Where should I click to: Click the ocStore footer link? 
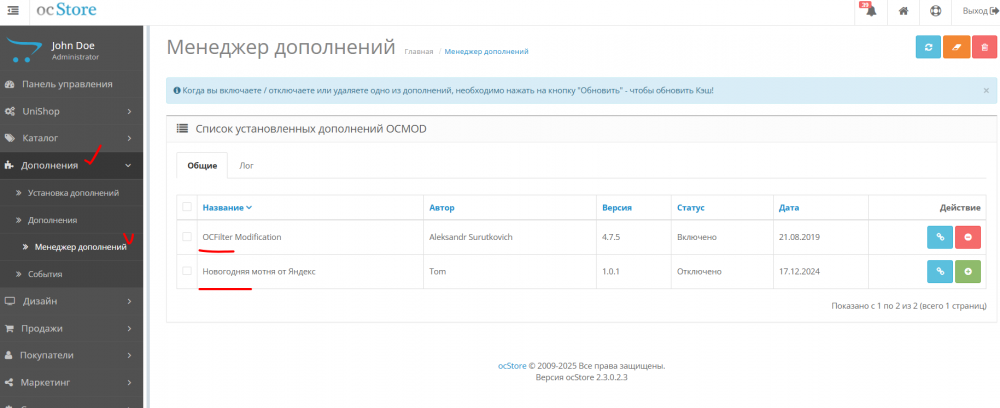(x=512, y=366)
